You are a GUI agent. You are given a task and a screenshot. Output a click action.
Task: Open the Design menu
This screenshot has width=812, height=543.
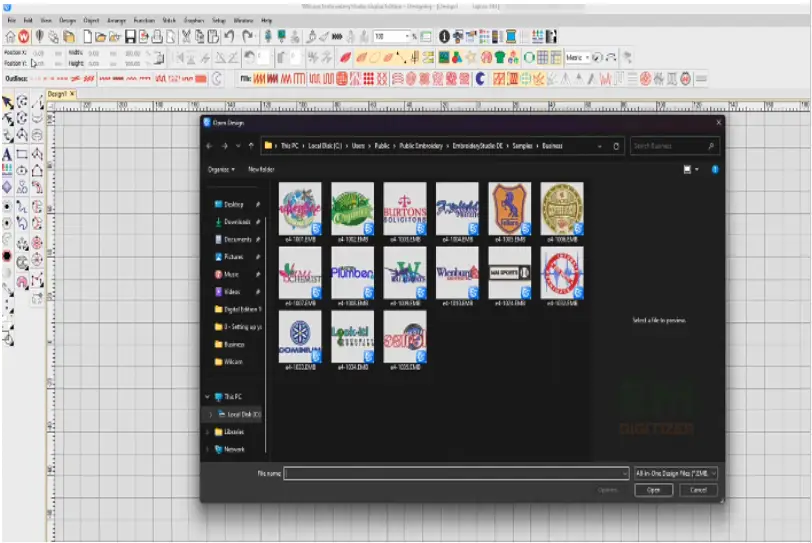67,20
